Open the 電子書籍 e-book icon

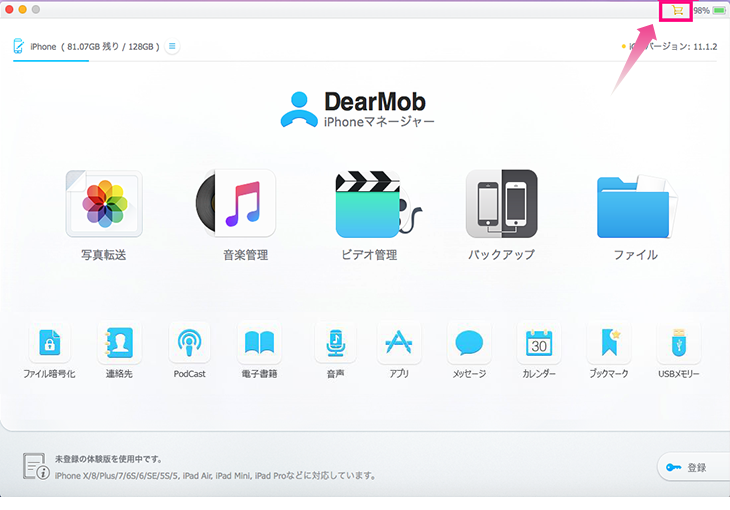(259, 343)
